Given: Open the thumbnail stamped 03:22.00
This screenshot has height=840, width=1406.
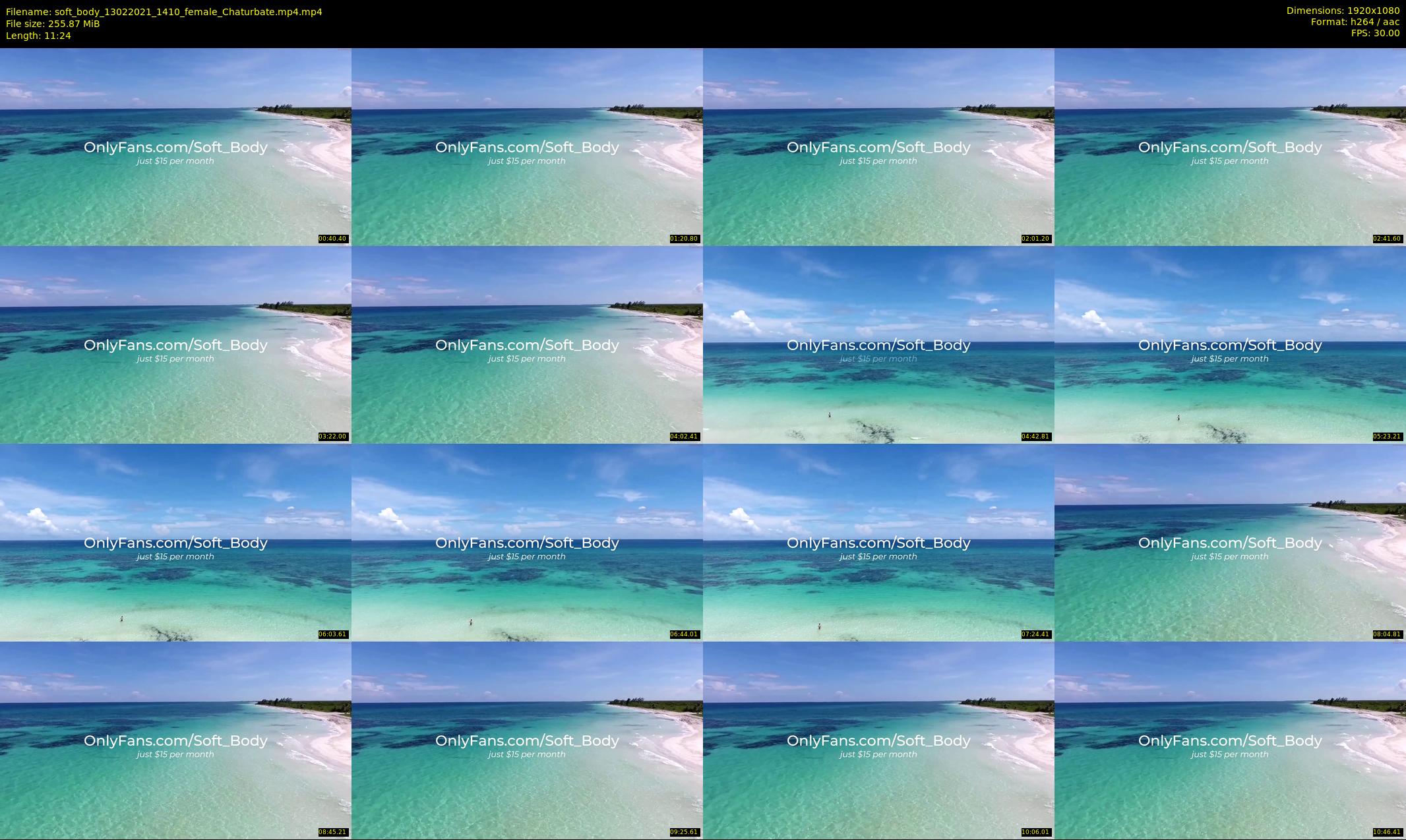Looking at the screenshot, I should pos(175,345).
